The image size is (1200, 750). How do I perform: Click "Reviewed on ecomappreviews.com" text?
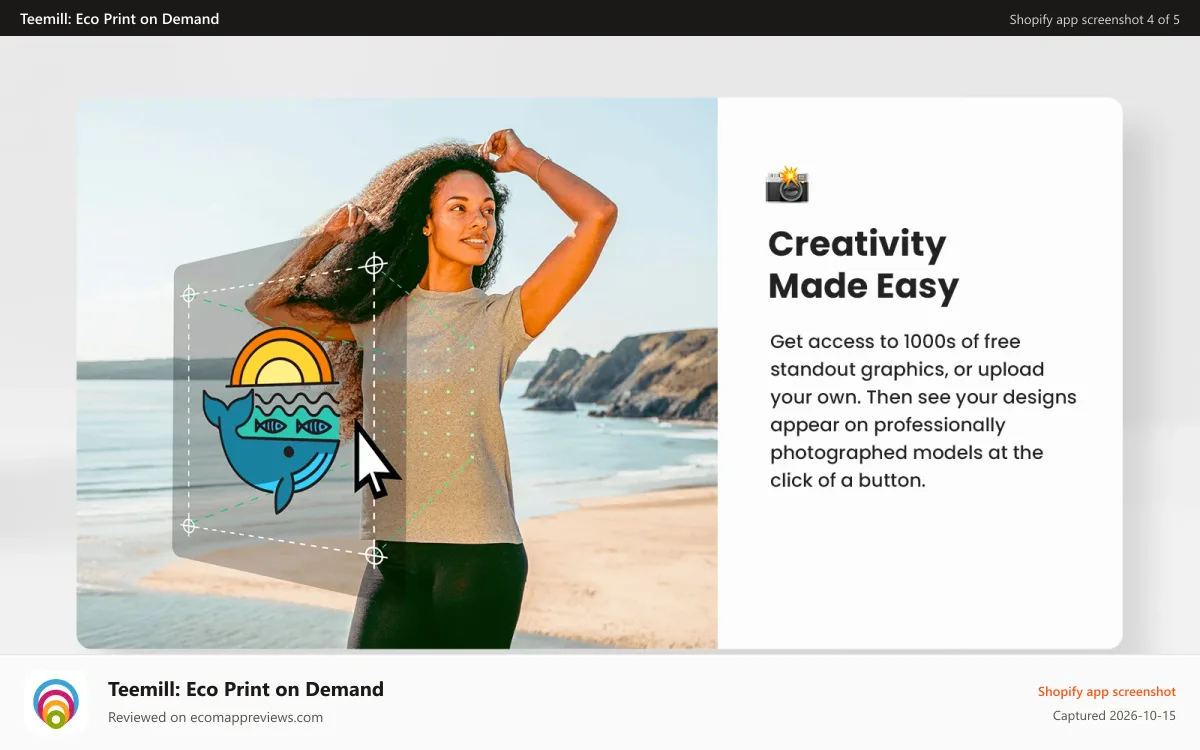(x=215, y=717)
